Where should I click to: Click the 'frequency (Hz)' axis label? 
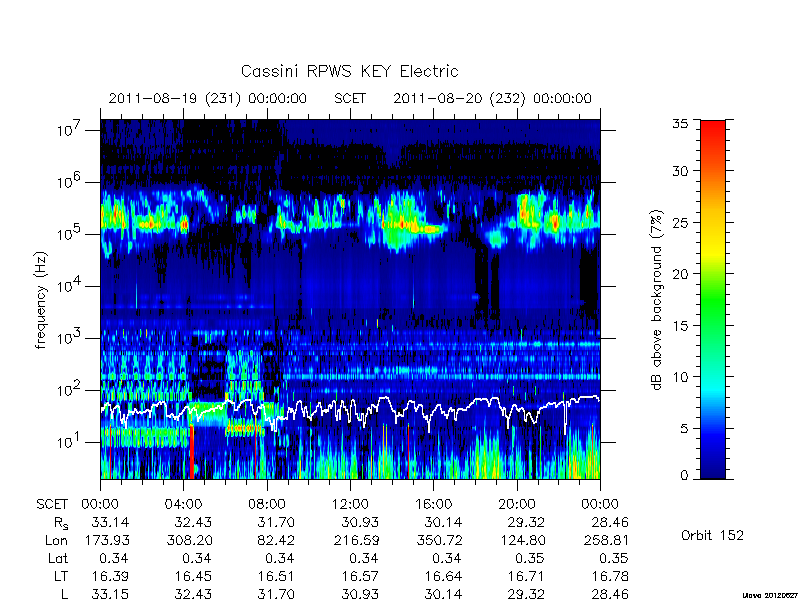pyautogui.click(x=41, y=301)
